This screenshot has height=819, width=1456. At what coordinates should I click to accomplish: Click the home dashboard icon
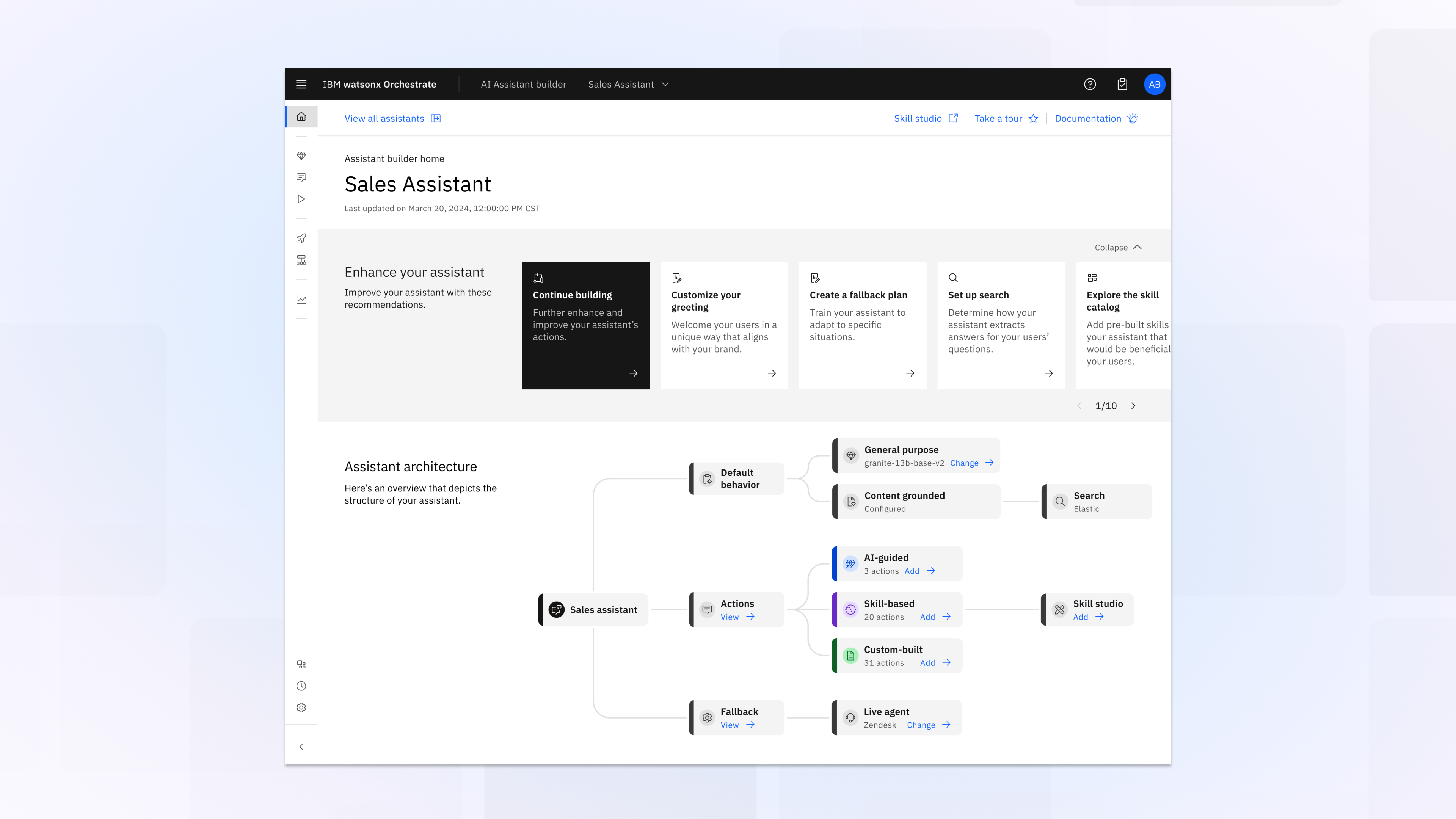pyautogui.click(x=301, y=117)
